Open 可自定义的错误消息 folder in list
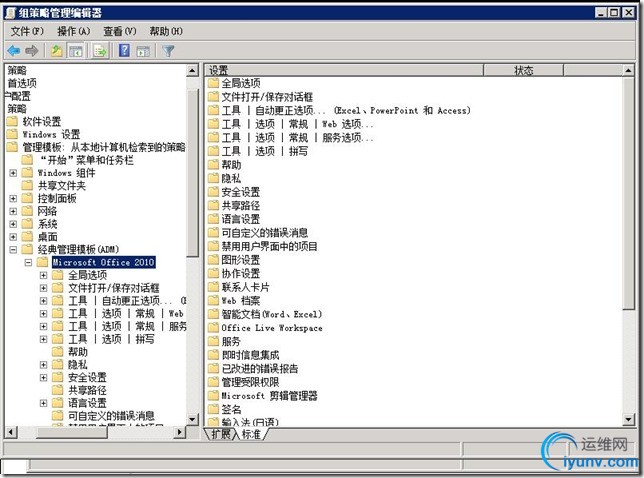The width and height of the screenshot is (644, 478). click(265, 233)
